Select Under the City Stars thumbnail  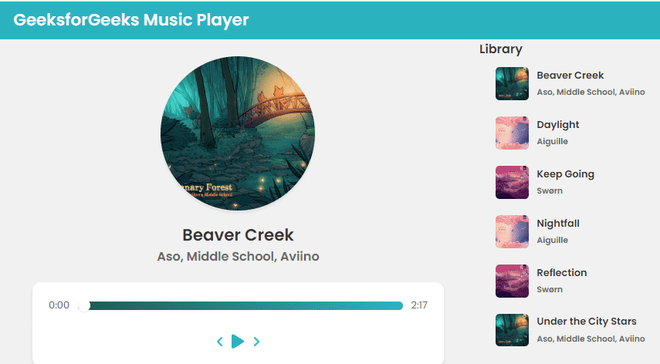click(x=512, y=330)
